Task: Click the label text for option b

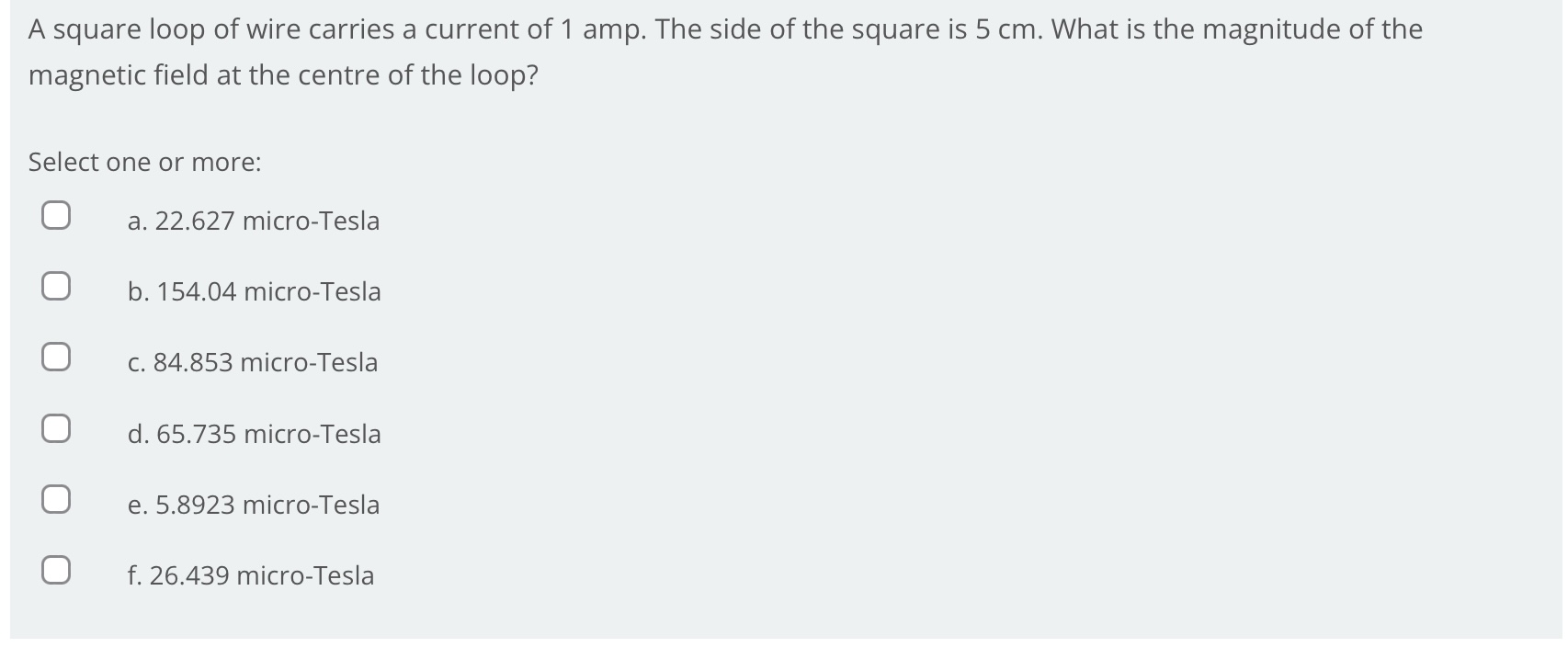Action: 255,291
